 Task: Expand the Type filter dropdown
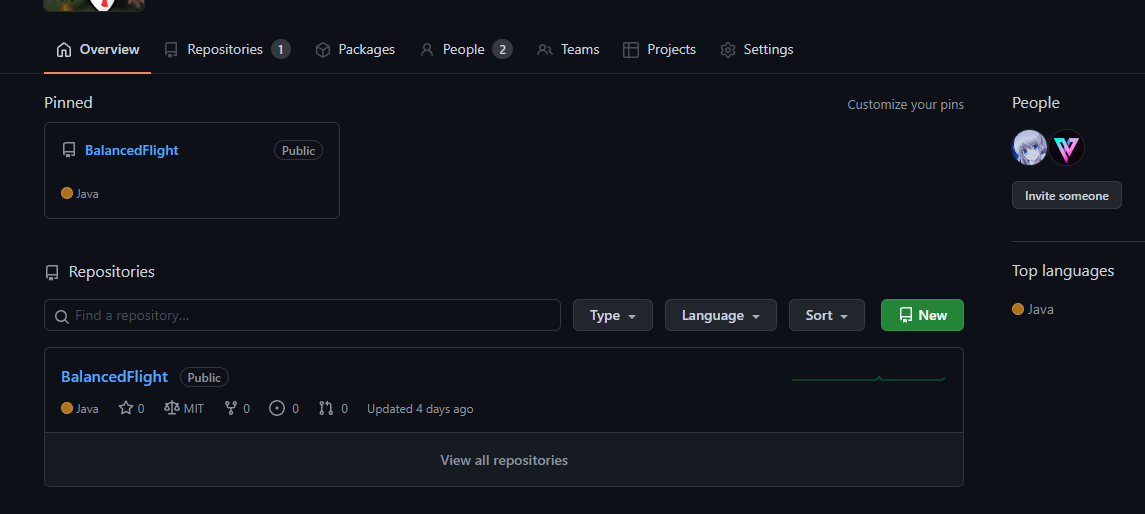point(612,315)
